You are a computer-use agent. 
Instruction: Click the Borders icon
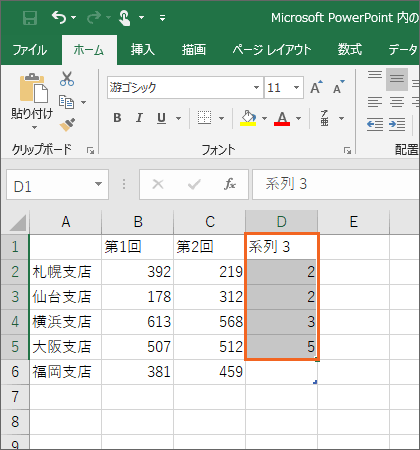point(204,118)
